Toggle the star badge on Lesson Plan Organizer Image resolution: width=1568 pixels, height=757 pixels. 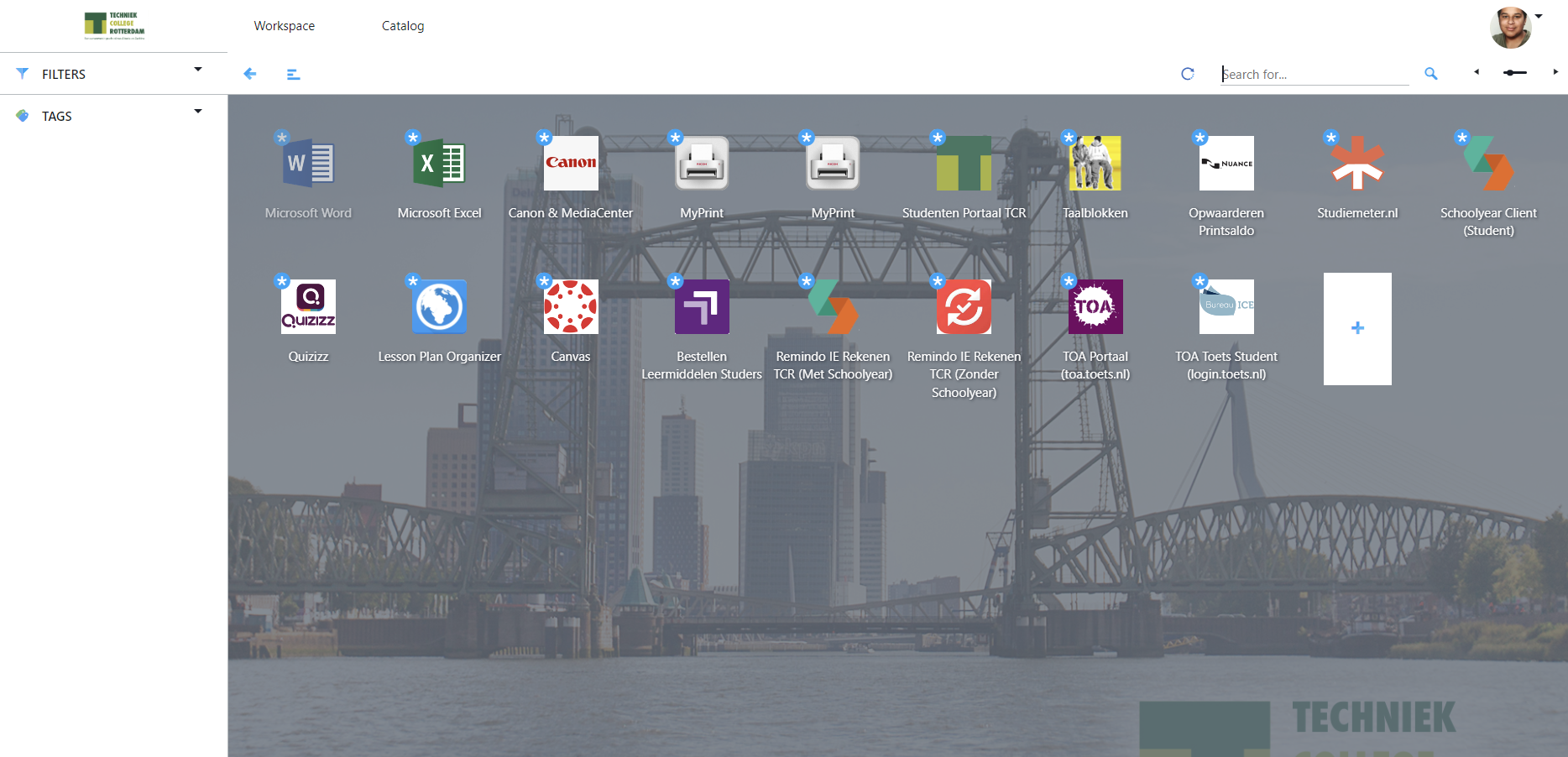[x=413, y=280]
